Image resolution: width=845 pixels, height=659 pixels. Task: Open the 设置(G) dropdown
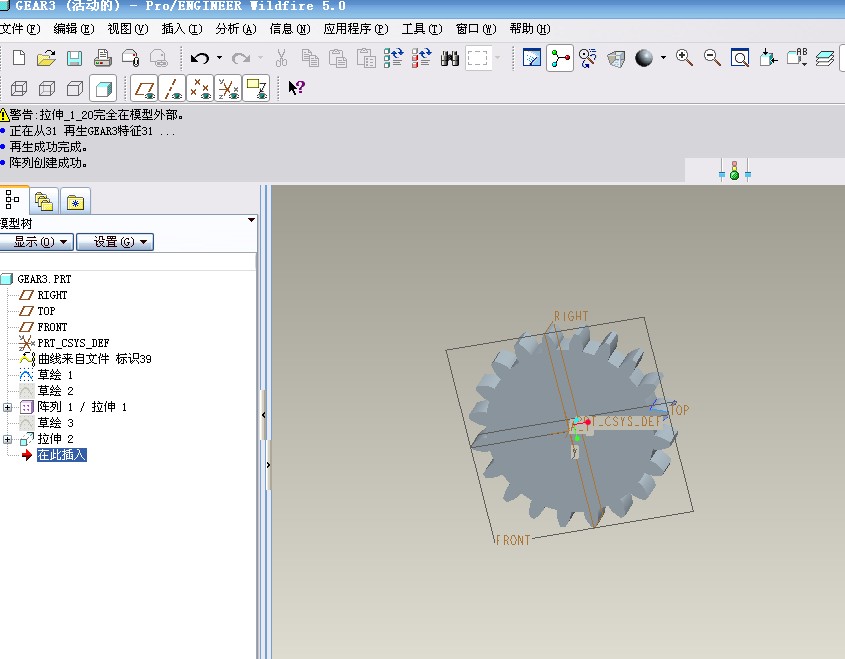tap(115, 242)
